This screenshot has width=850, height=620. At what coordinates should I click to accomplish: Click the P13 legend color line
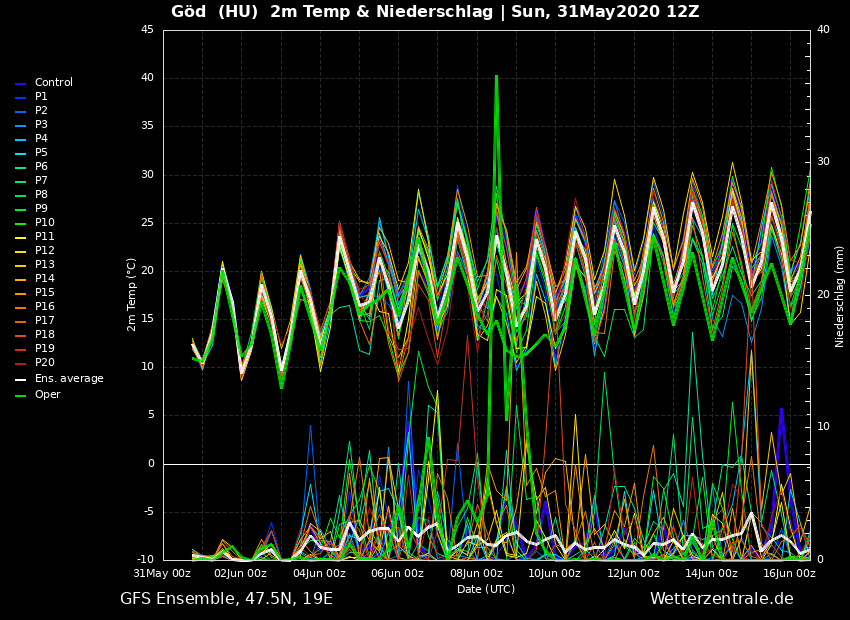[20, 265]
